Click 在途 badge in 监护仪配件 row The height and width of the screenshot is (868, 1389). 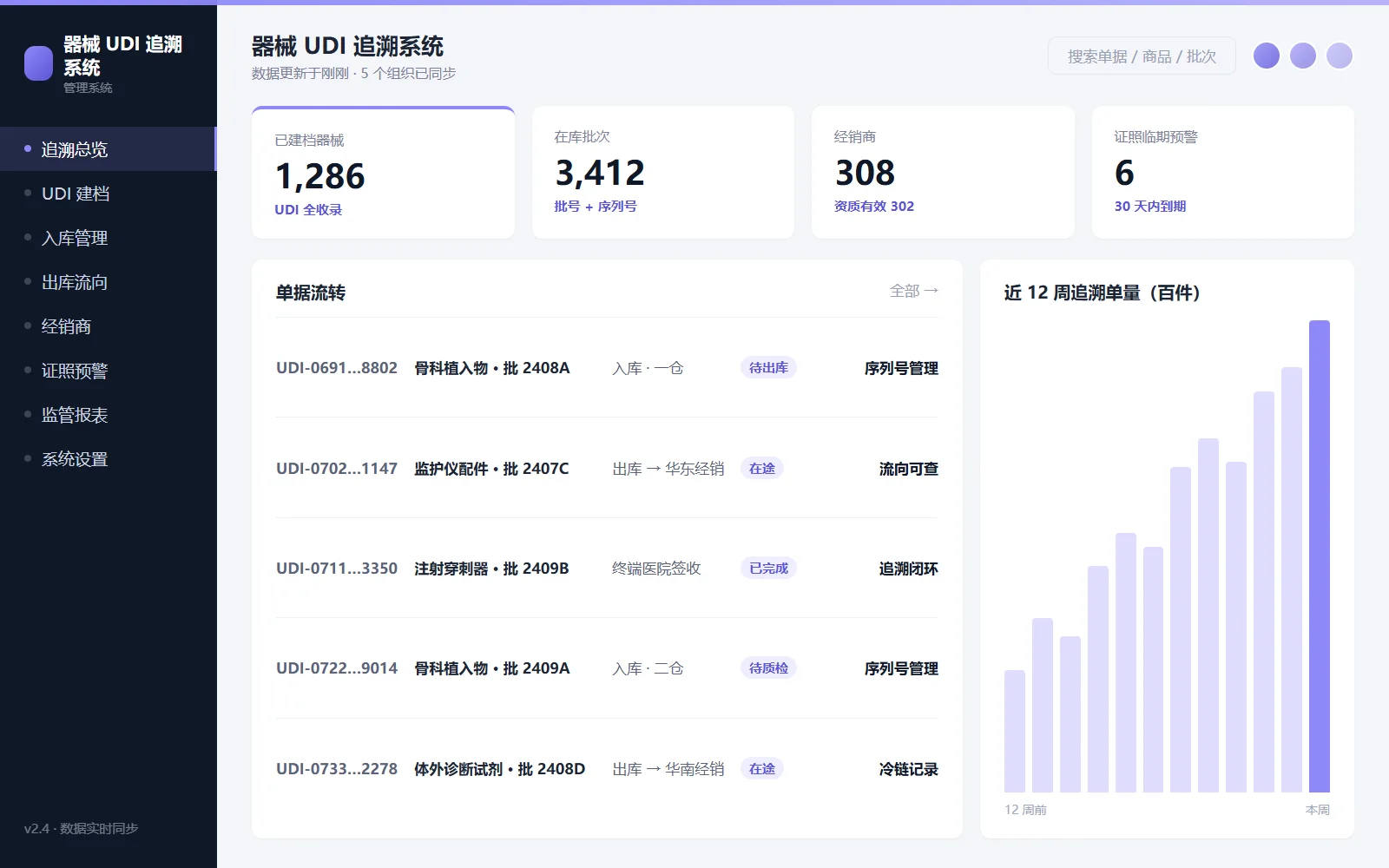coord(762,469)
